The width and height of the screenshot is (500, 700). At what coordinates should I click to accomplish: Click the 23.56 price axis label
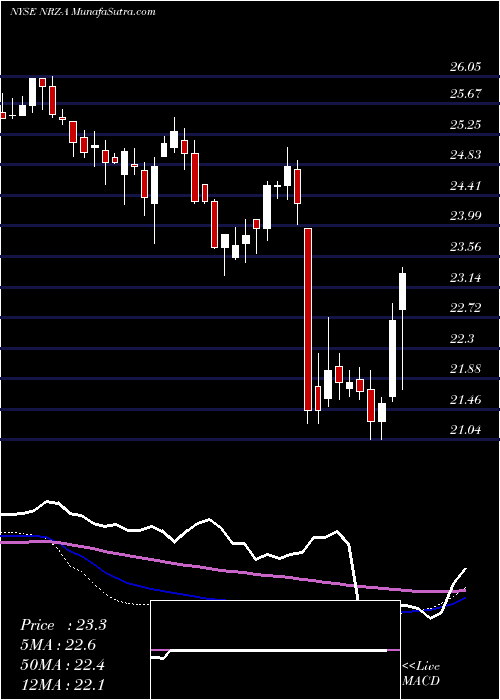[465, 246]
